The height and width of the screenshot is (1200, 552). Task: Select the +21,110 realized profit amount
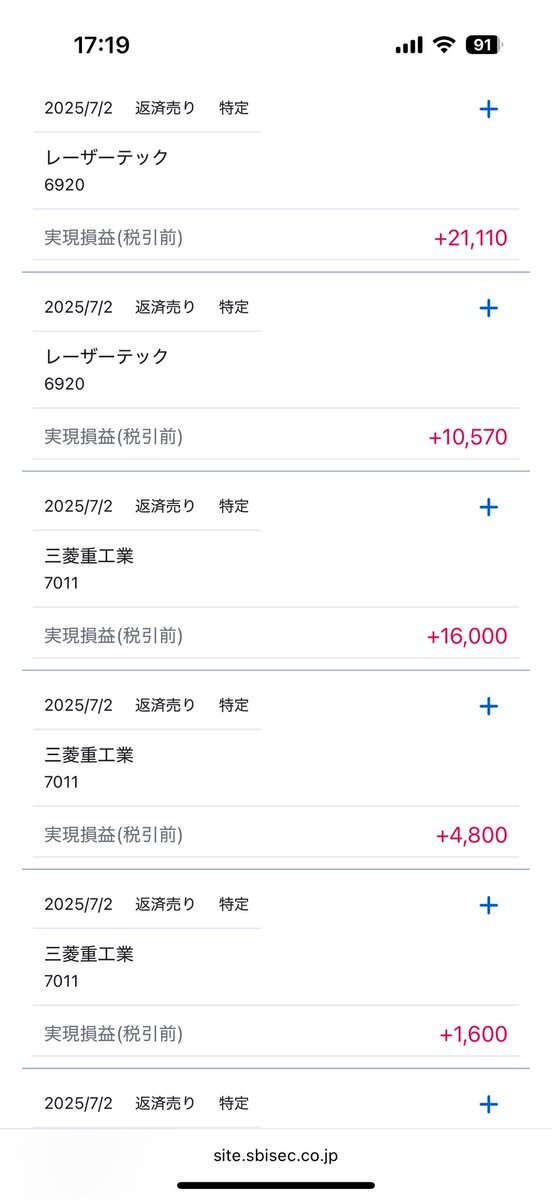tap(470, 238)
